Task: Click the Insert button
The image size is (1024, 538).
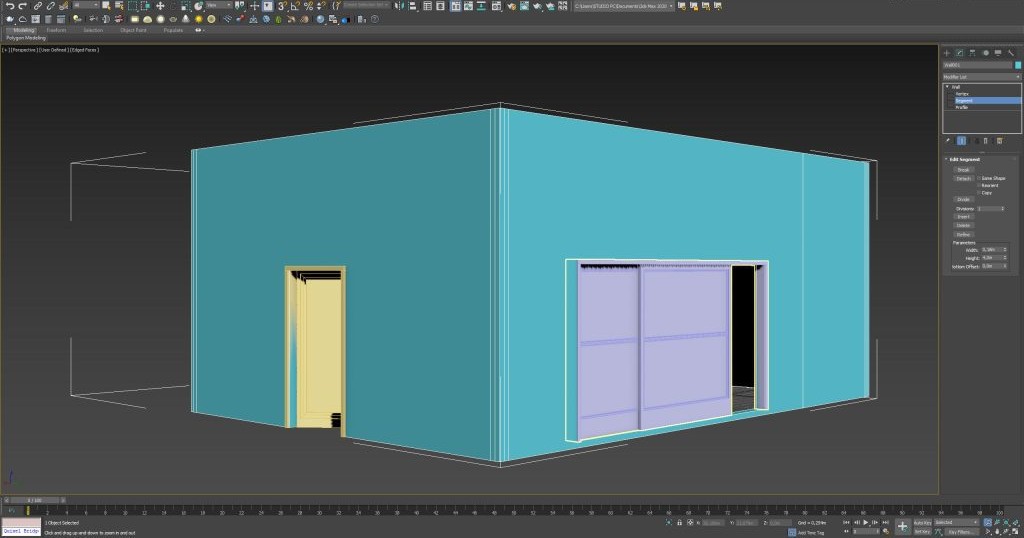Action: click(963, 217)
